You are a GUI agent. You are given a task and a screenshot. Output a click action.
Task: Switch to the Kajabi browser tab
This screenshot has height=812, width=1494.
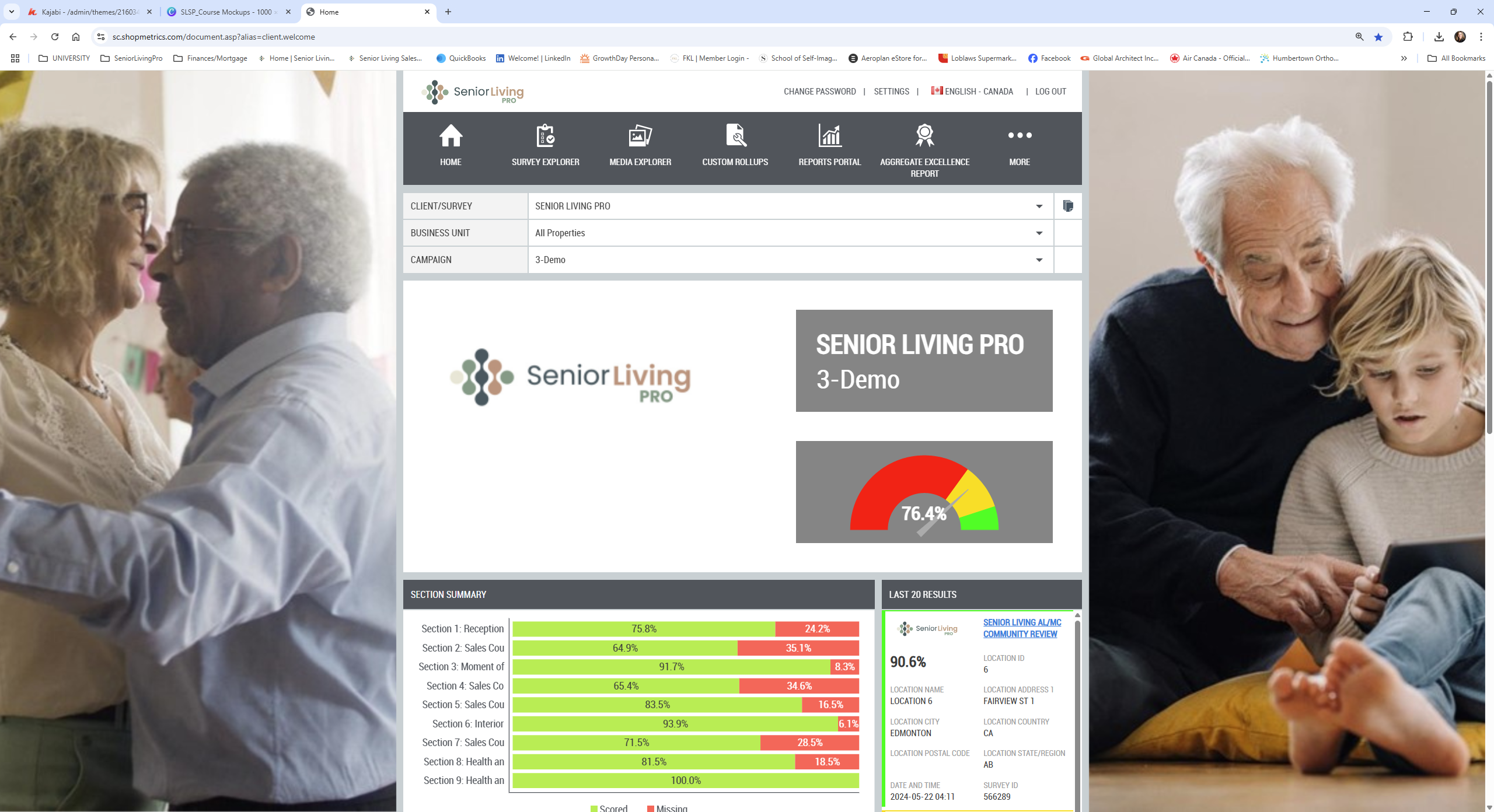88,12
